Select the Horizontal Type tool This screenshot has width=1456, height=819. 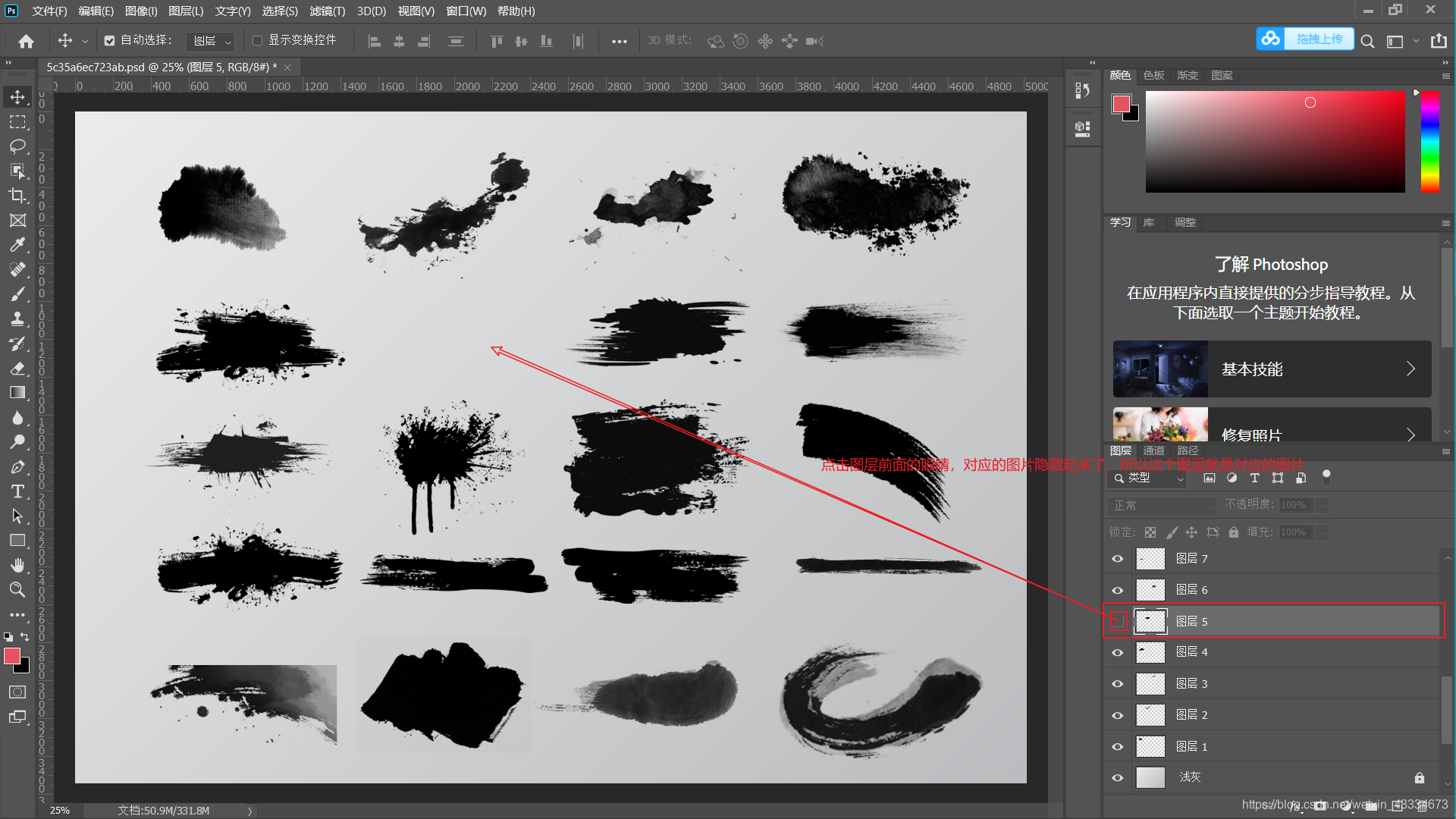[x=17, y=491]
